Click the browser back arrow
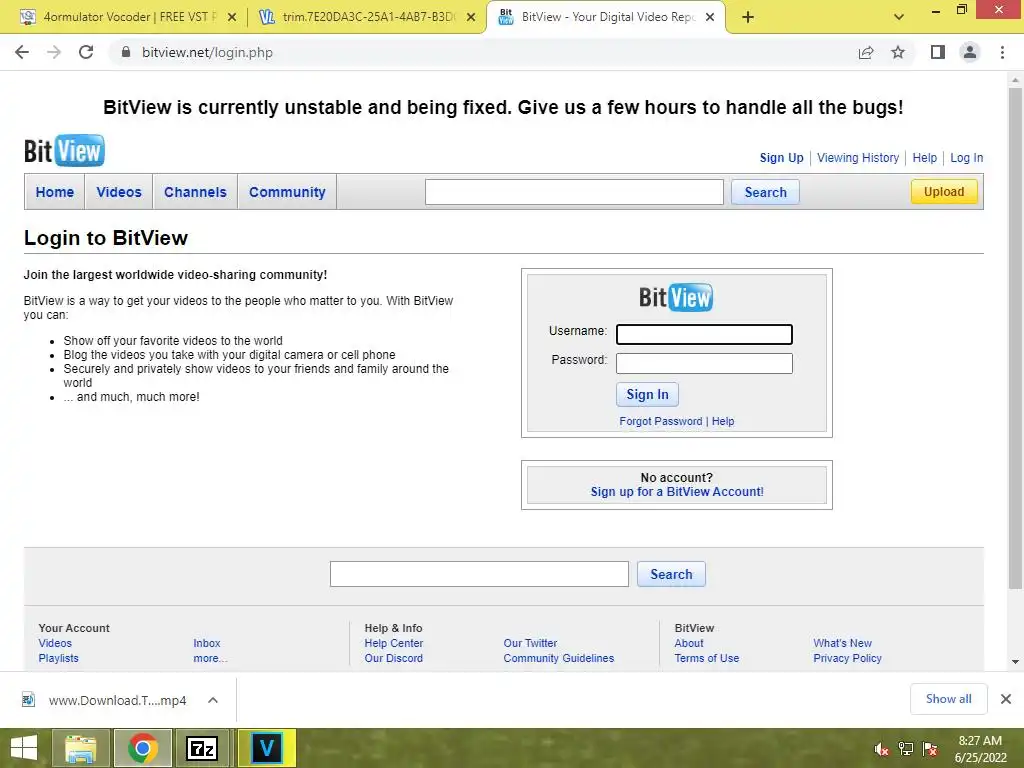Image resolution: width=1024 pixels, height=768 pixels. coord(22,52)
